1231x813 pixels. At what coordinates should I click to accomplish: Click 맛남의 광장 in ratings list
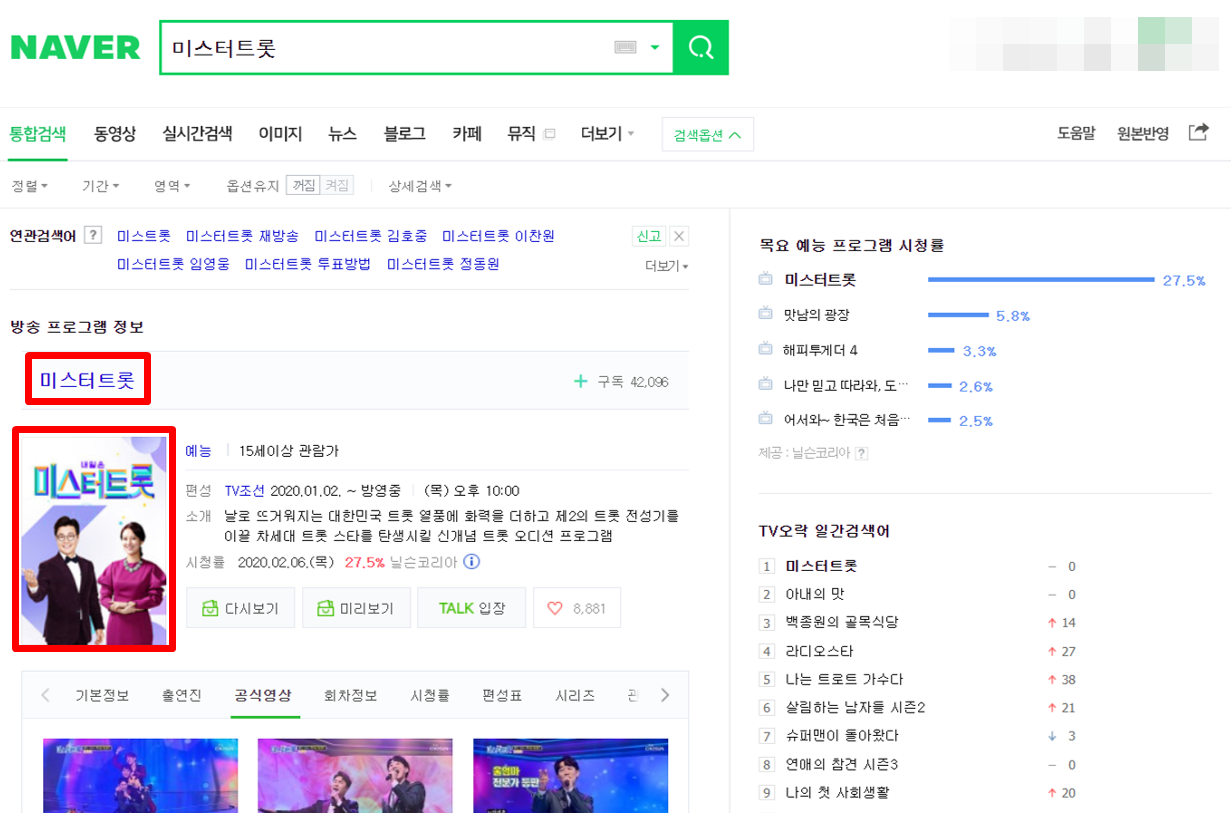[817, 315]
